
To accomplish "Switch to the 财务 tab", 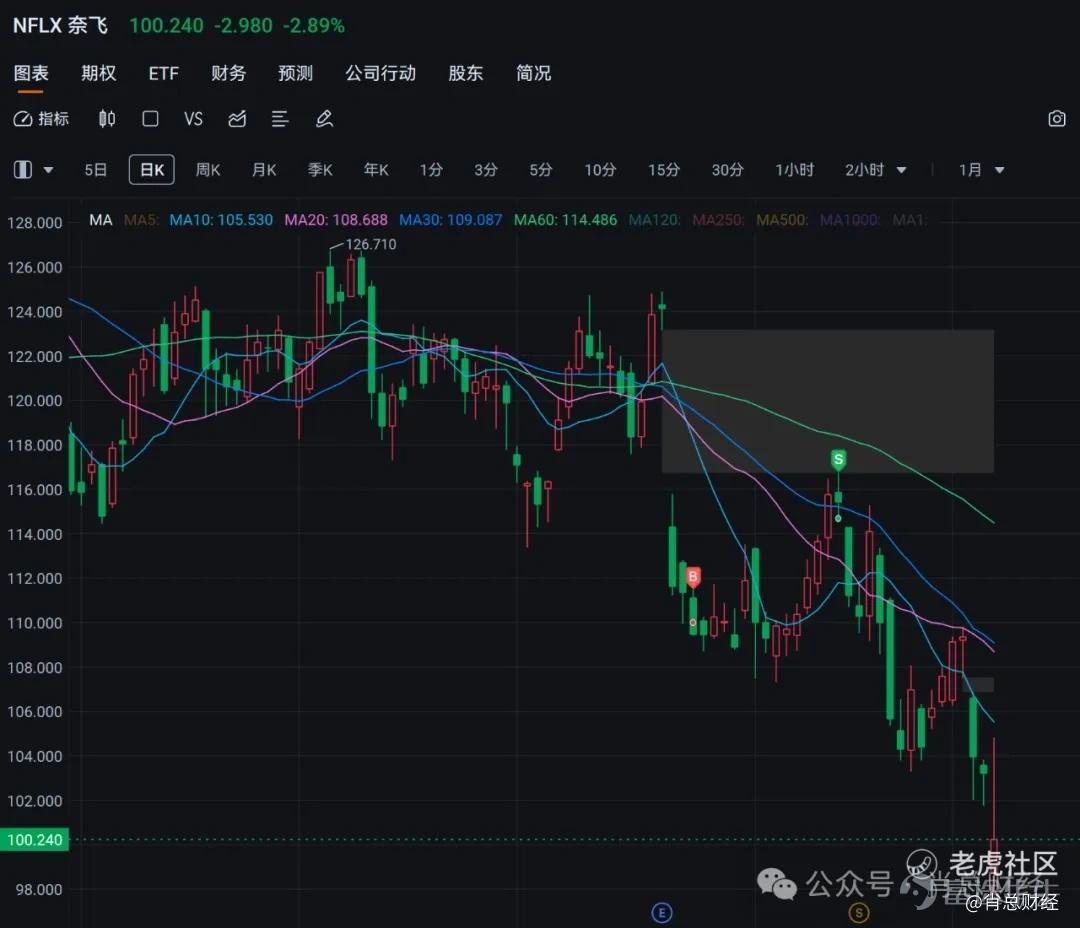I will point(228,73).
